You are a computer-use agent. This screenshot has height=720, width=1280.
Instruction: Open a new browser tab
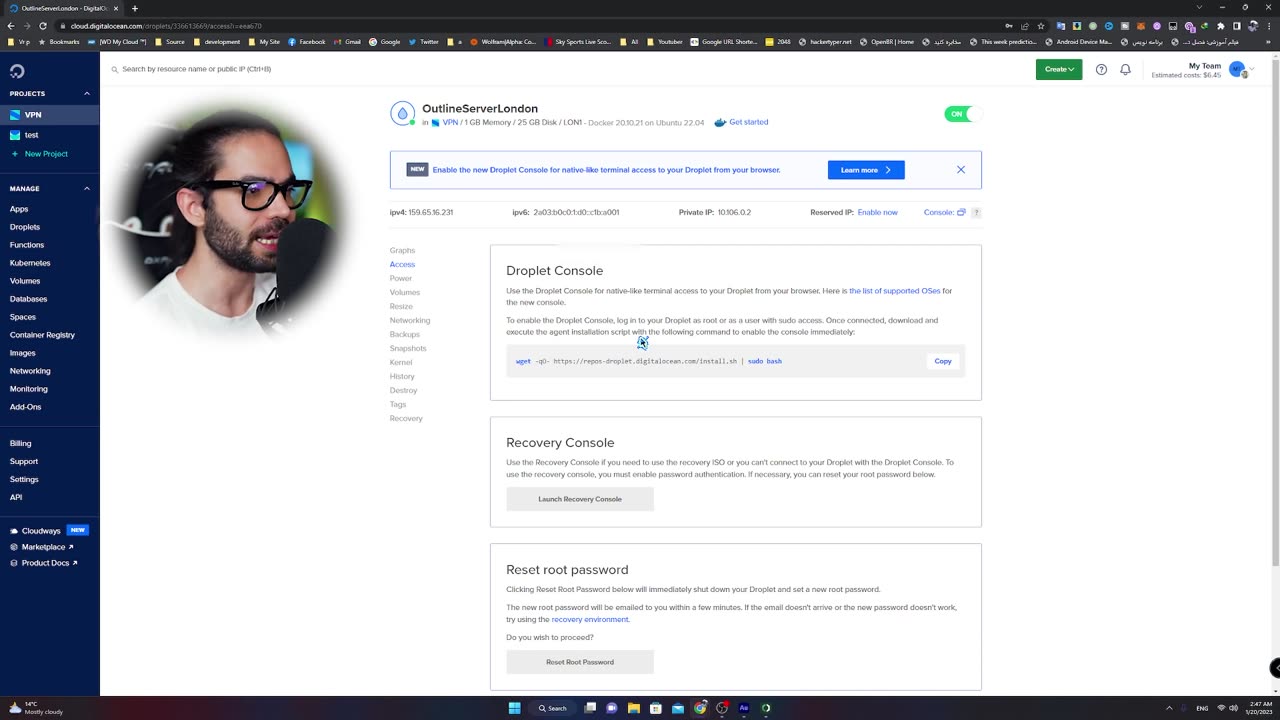pos(135,8)
